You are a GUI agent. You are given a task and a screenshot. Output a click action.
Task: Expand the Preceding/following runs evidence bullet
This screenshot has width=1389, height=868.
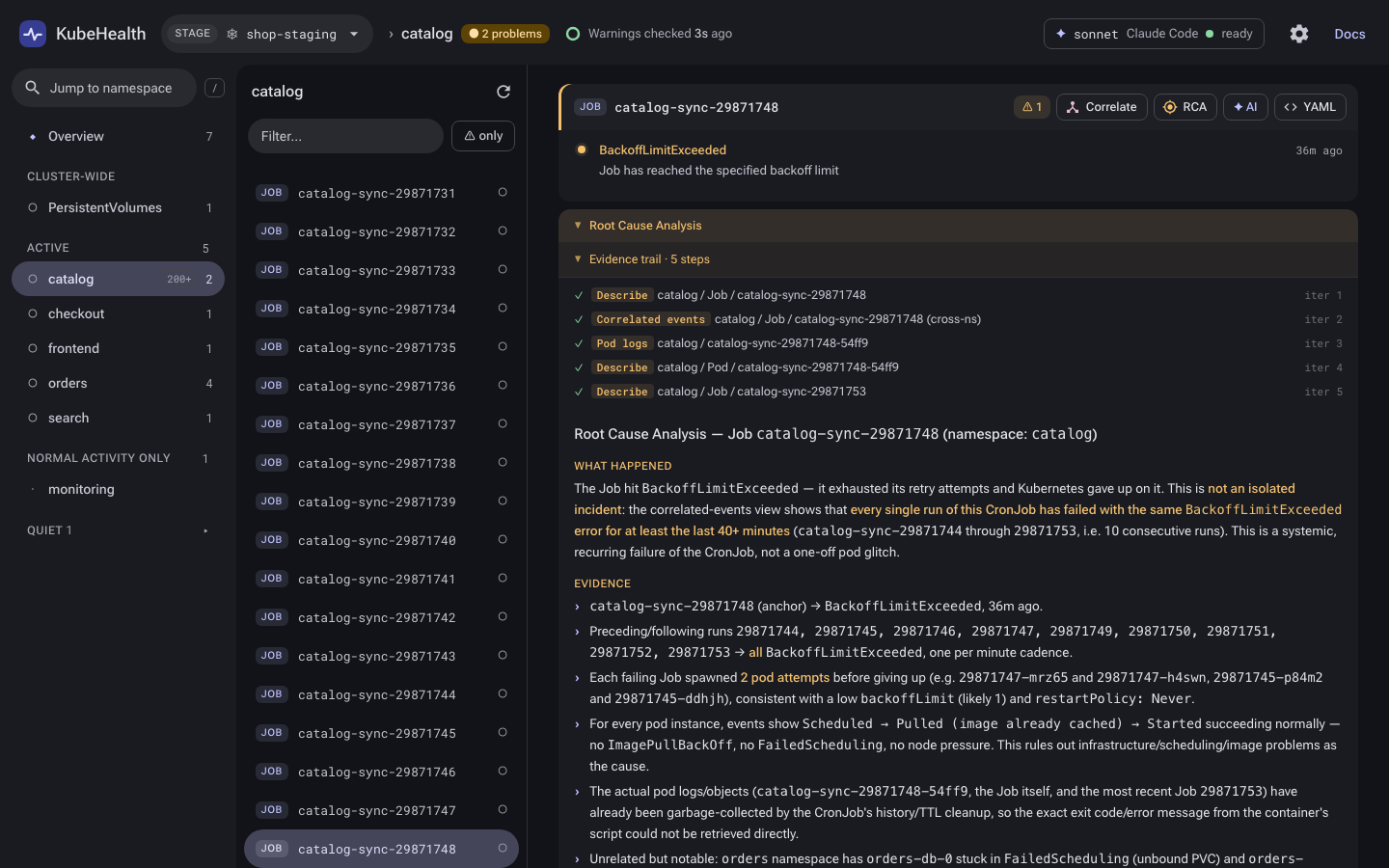click(x=577, y=633)
